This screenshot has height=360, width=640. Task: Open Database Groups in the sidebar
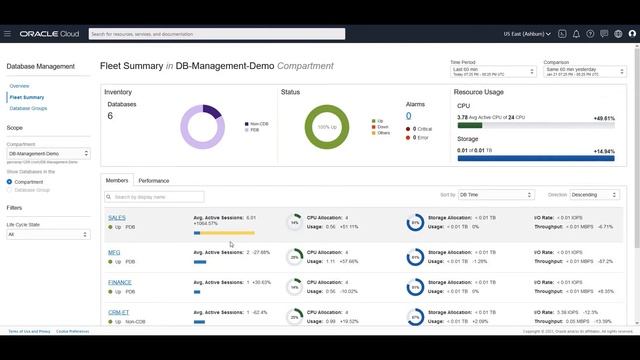coord(28,108)
